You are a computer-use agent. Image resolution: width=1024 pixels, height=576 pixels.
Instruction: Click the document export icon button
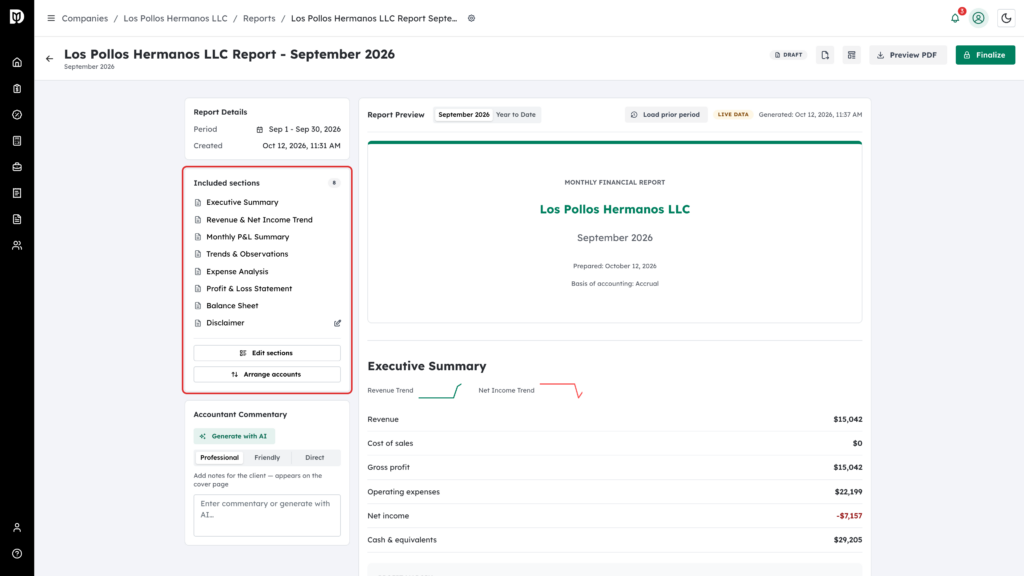click(x=825, y=55)
